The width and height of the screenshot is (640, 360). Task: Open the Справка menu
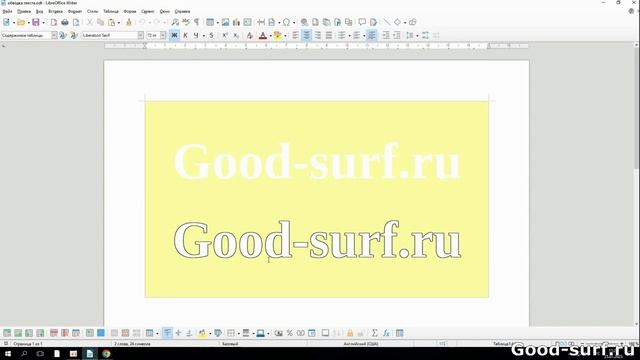point(182,11)
